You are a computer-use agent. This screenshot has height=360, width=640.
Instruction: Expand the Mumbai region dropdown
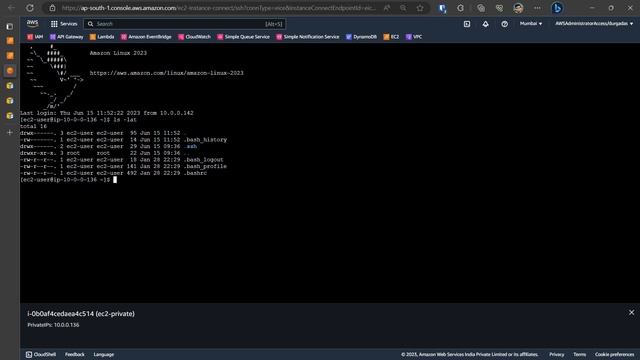531,24
